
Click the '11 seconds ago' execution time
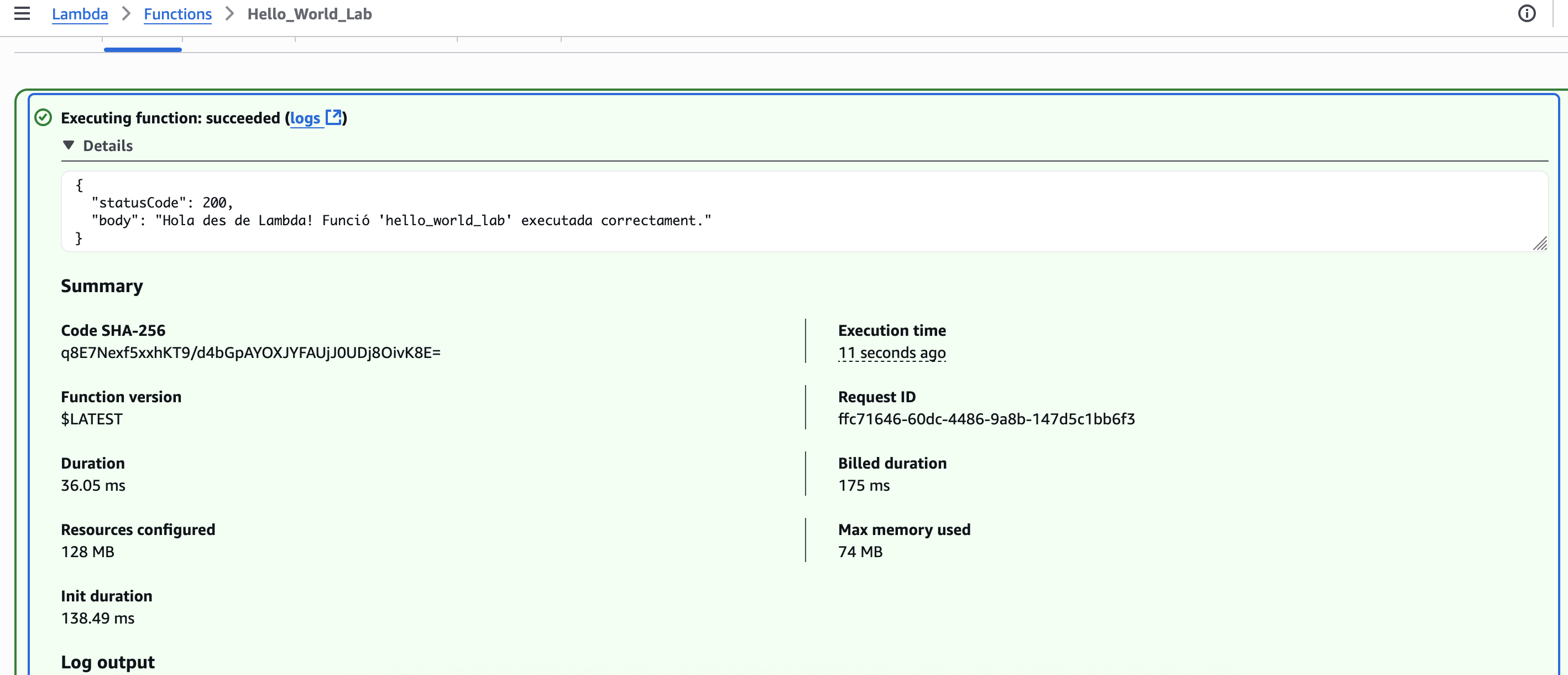pyautogui.click(x=891, y=353)
